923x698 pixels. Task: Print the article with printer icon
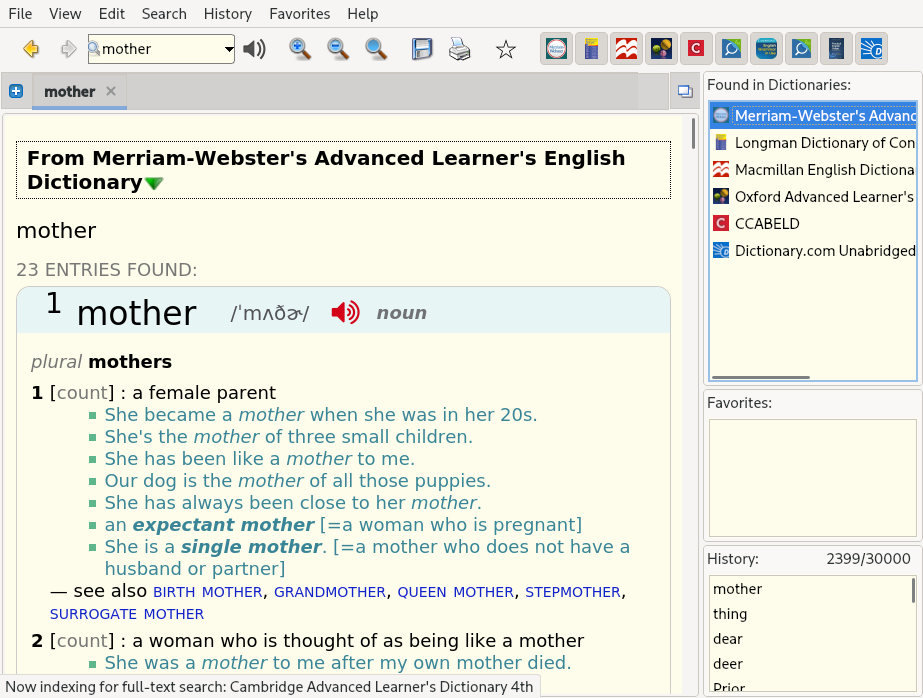[x=459, y=49]
